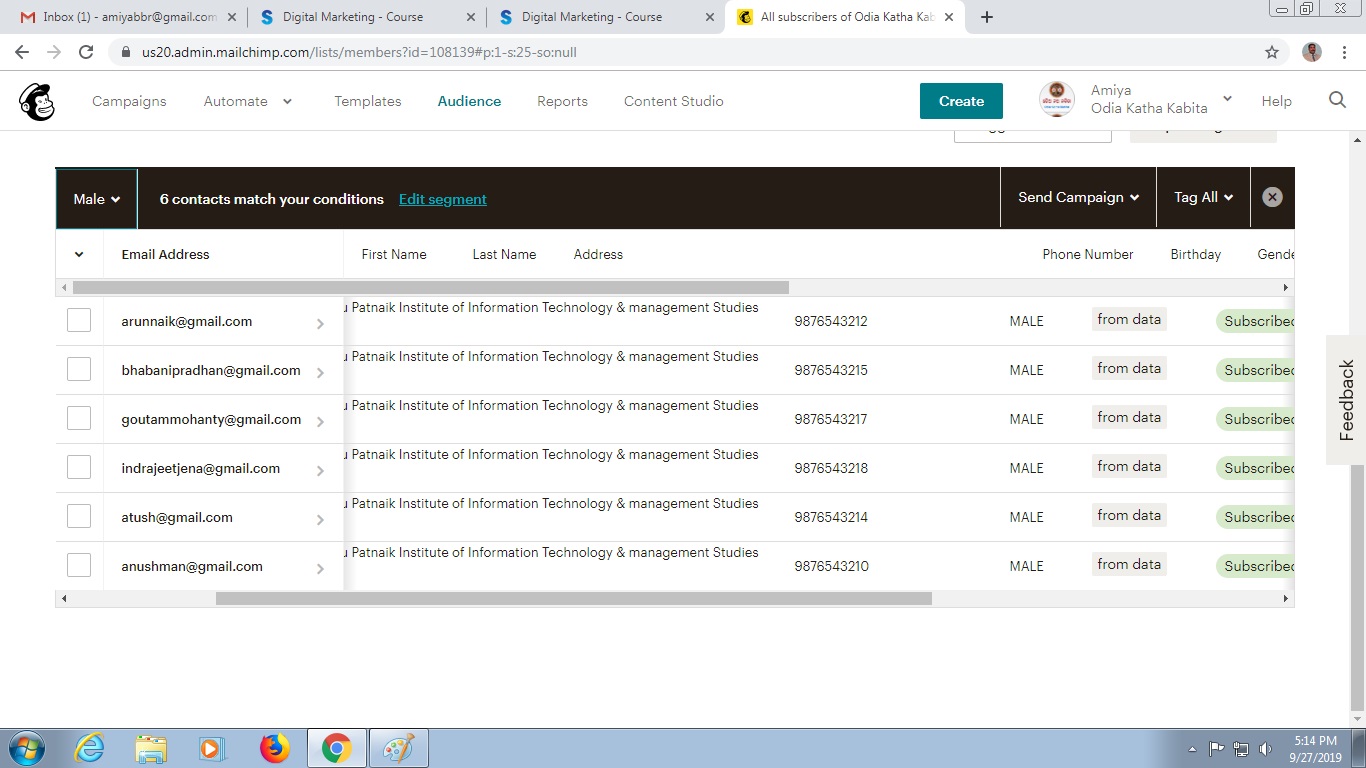Click the browser reload icon
Viewport: 1366px width, 768px height.
(x=86, y=52)
